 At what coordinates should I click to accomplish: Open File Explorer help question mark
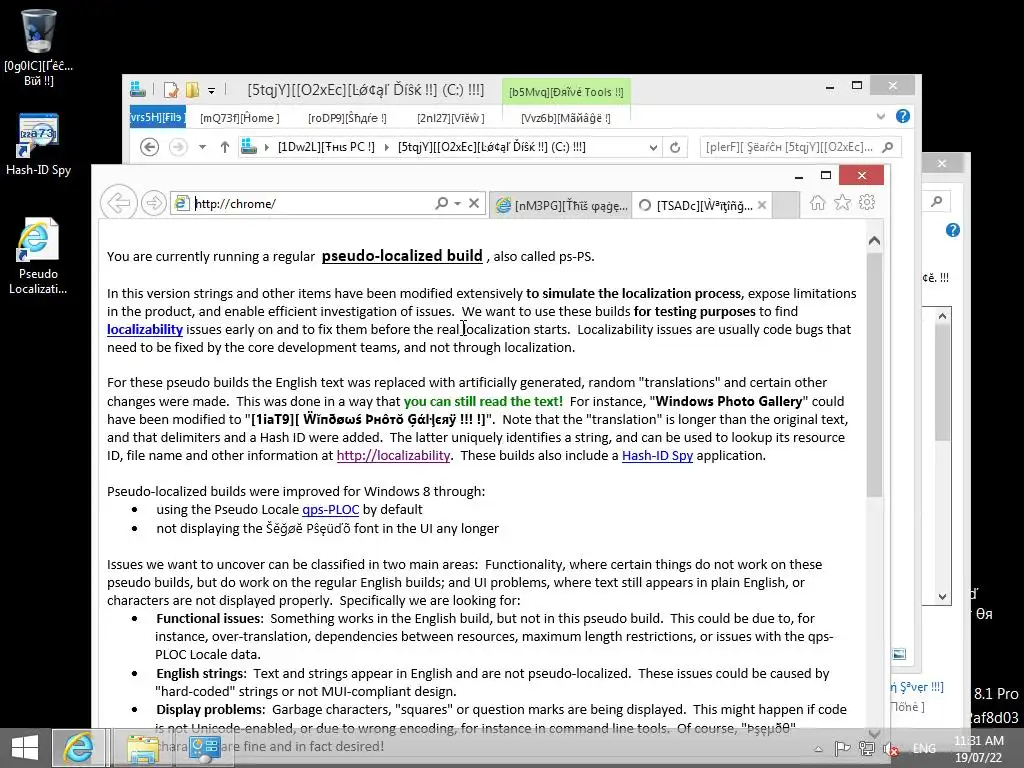coord(903,116)
